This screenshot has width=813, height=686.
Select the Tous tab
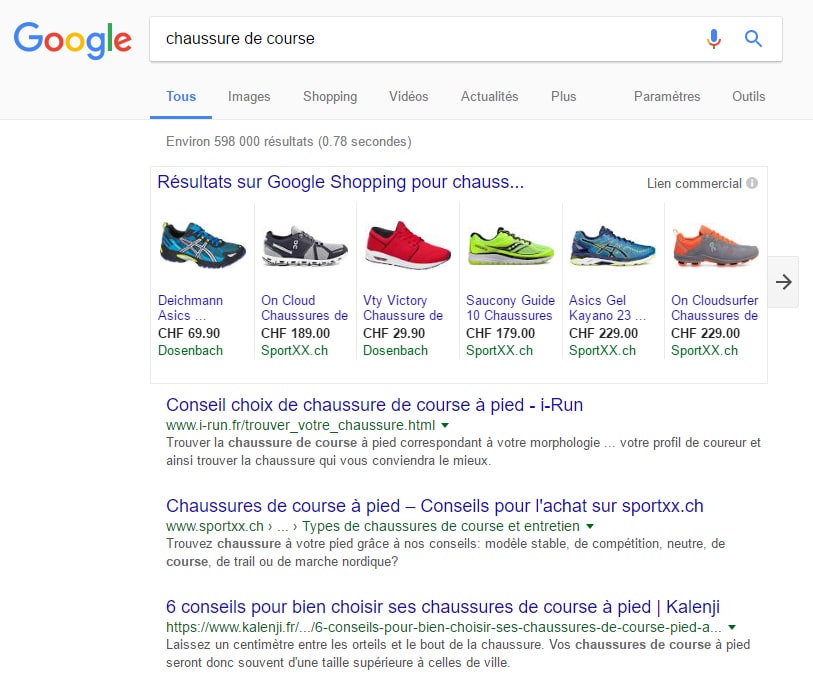(x=181, y=96)
